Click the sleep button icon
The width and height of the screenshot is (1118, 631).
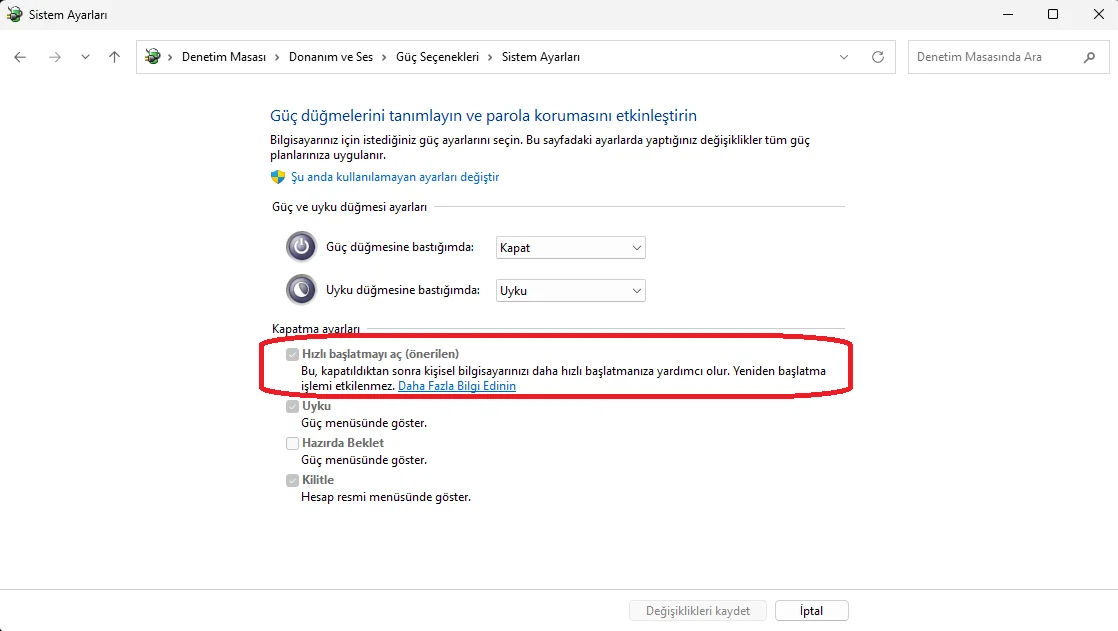click(x=301, y=289)
